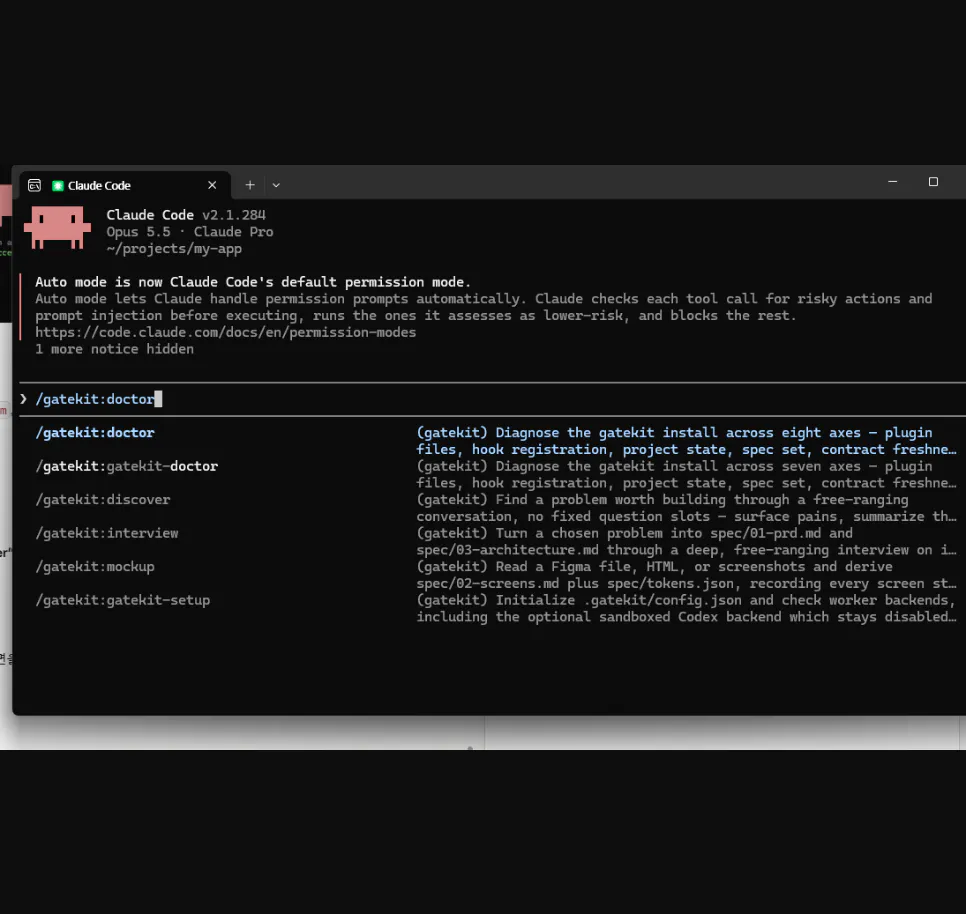Close the Claude Code tab
This screenshot has width=966, height=914.
212,185
